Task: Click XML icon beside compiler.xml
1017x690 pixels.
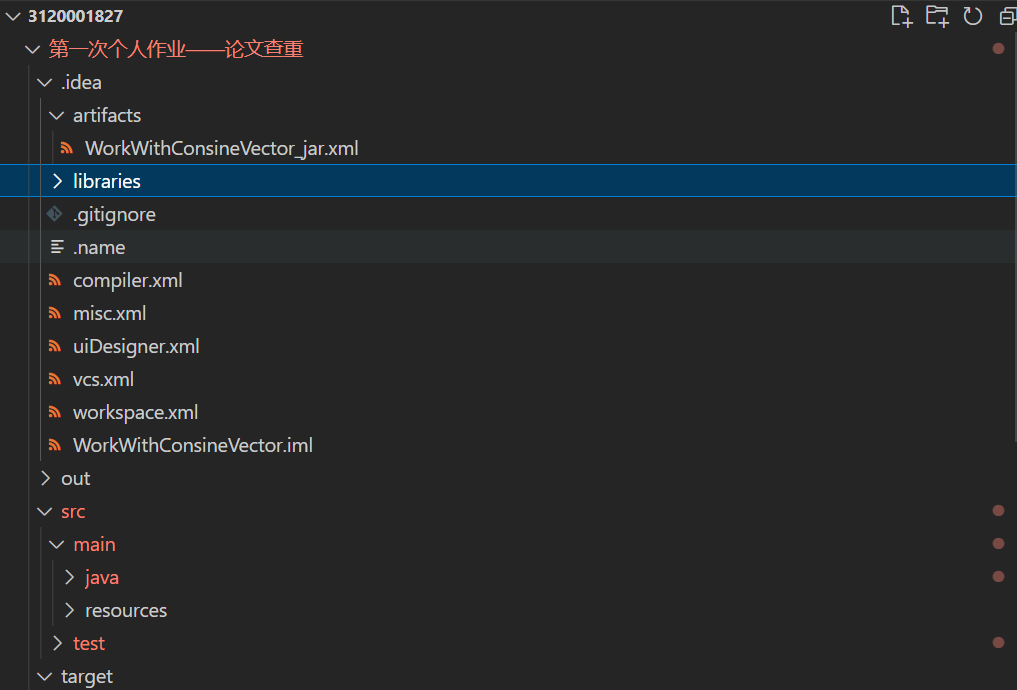Action: (55, 281)
